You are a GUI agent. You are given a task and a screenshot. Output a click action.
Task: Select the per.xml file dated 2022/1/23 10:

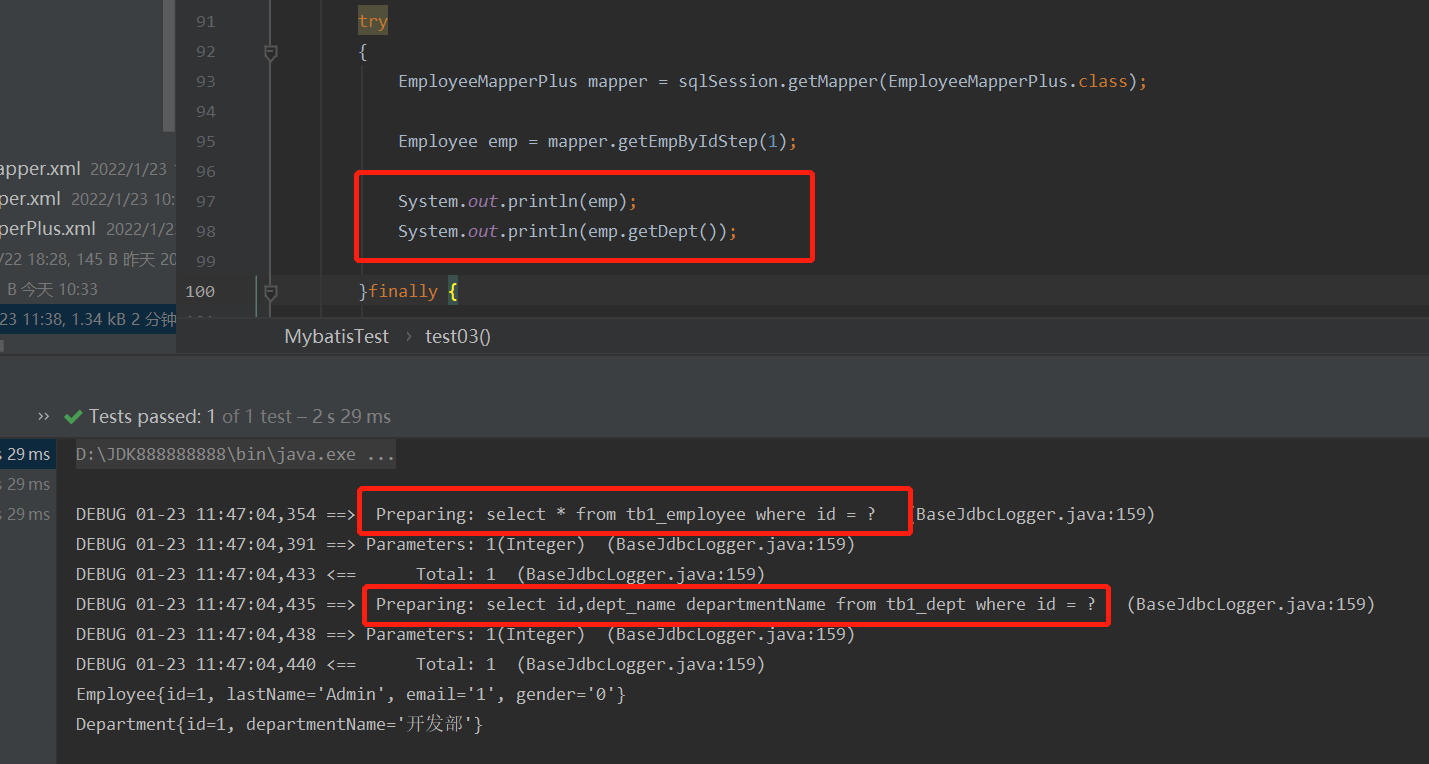88,199
